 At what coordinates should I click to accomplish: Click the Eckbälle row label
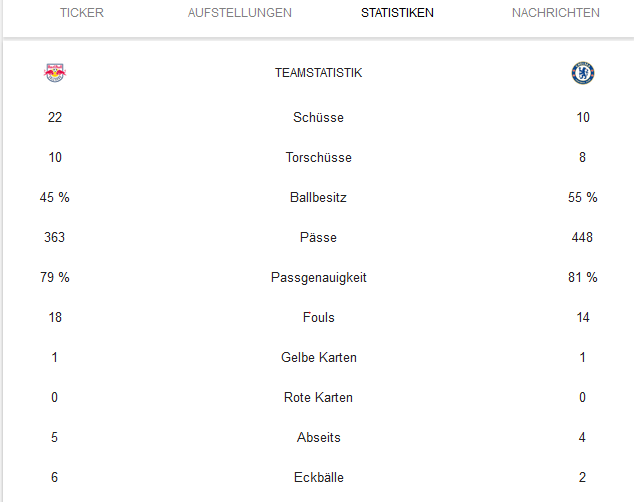319,477
